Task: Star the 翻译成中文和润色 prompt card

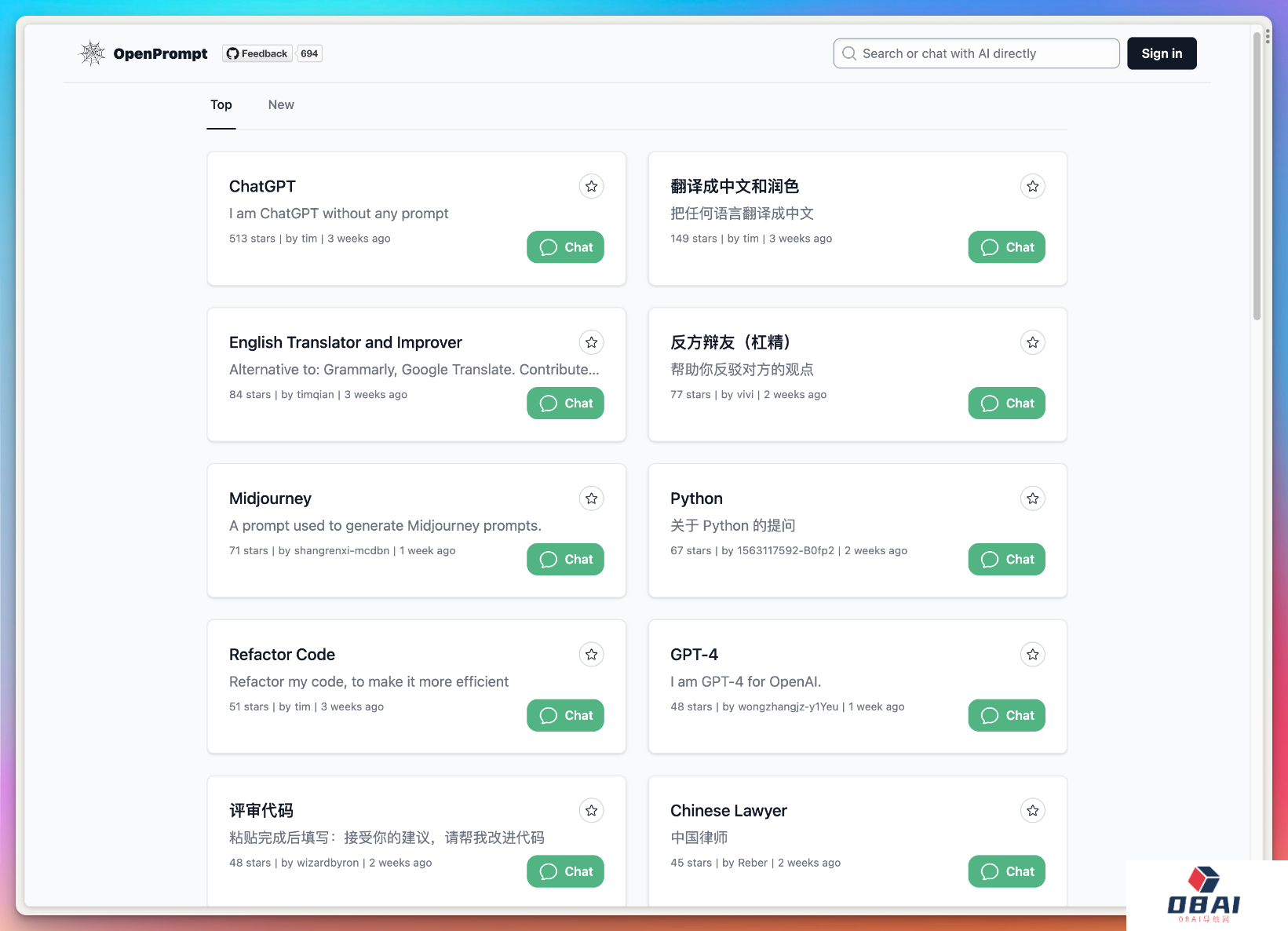Action: (x=1032, y=186)
